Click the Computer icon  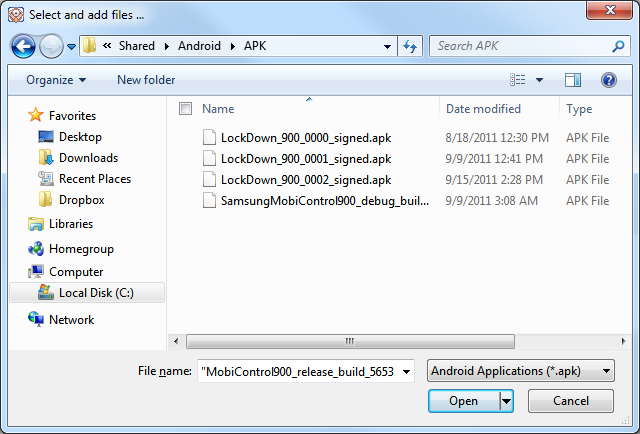point(36,271)
